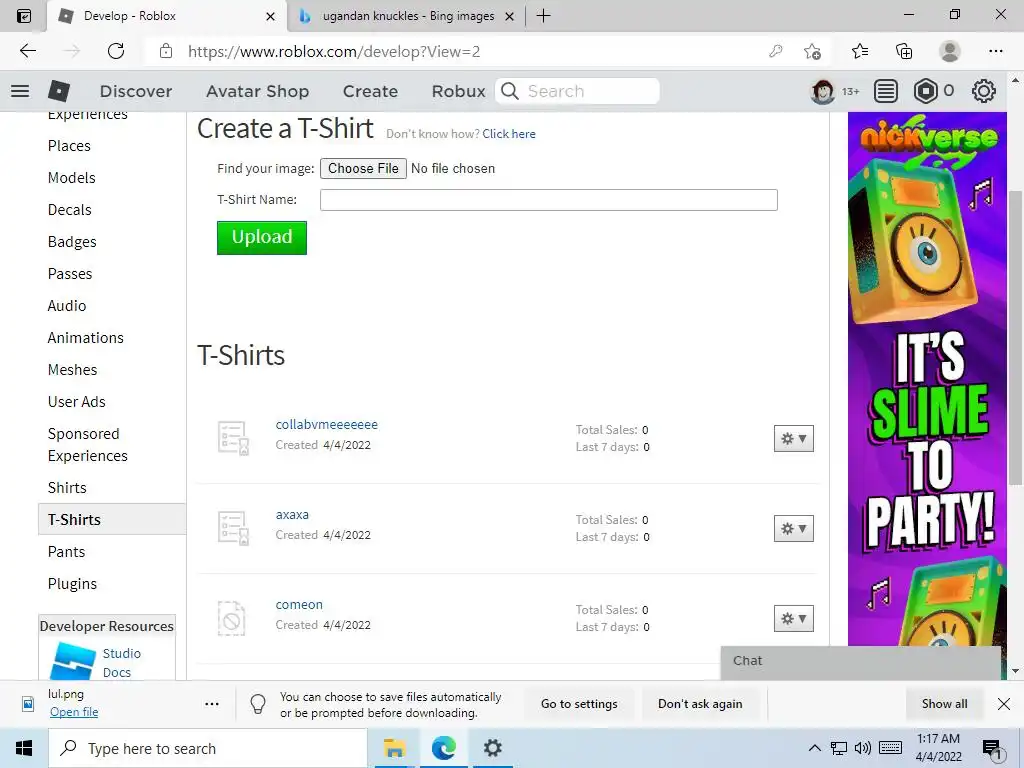Open settings dropdown for axaxa t-shirt
1024x768 pixels.
pos(793,528)
